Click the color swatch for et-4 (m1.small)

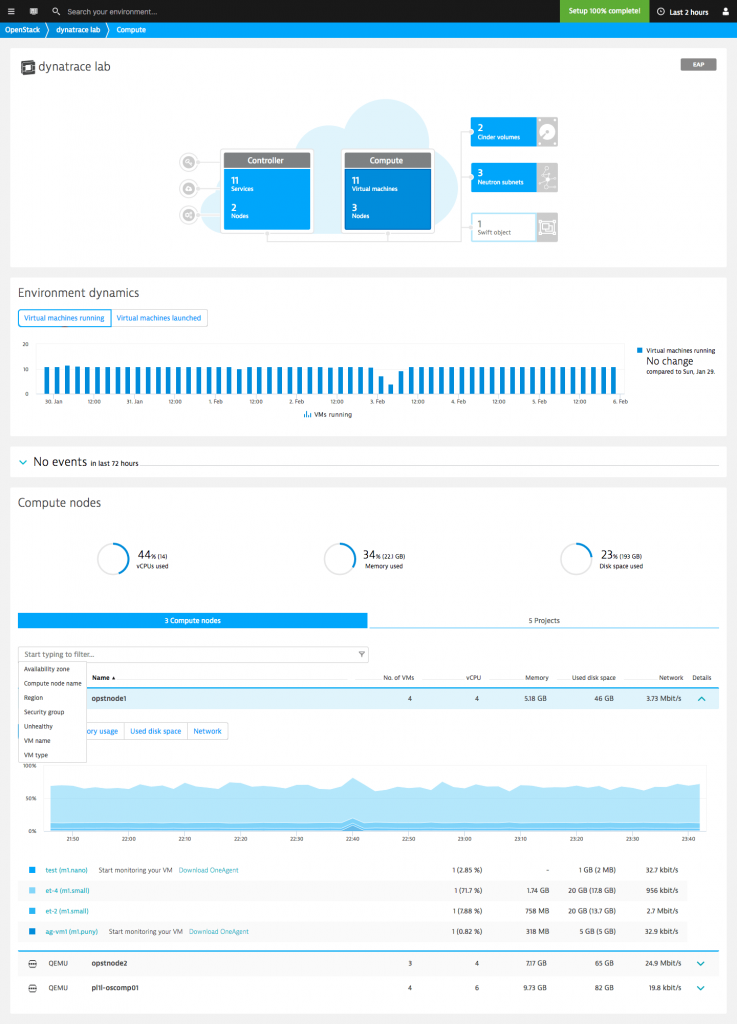point(32,891)
